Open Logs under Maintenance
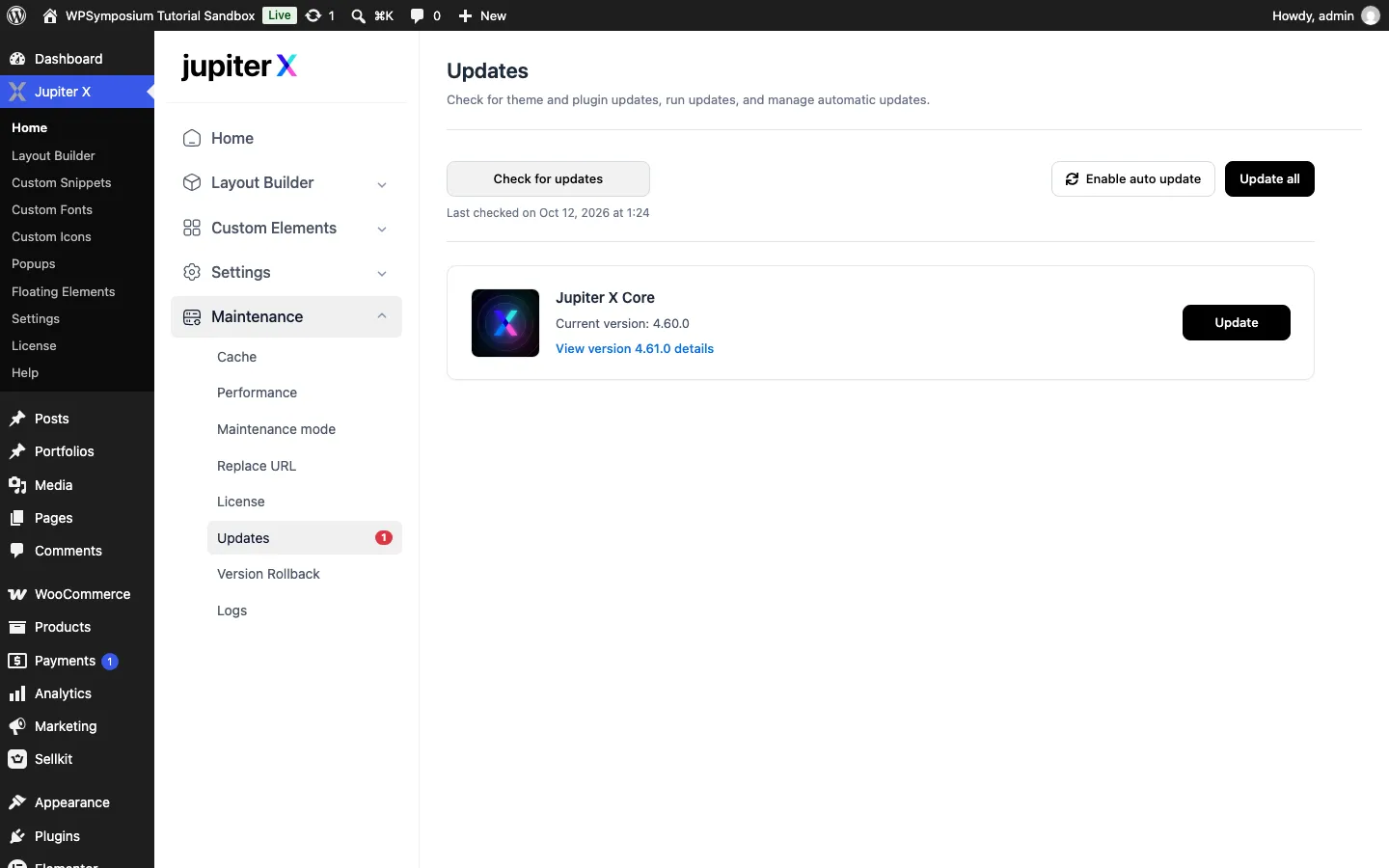The image size is (1389, 868). 304,610
